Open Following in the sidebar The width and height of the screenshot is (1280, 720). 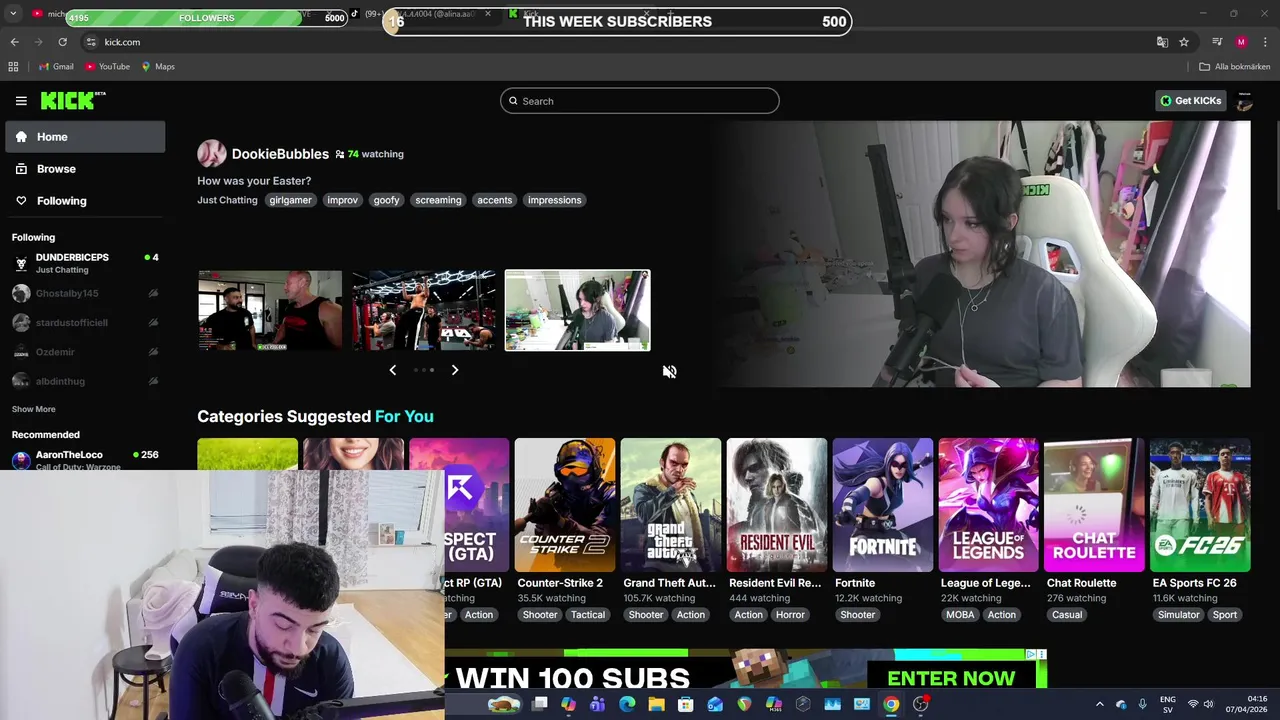point(85,201)
